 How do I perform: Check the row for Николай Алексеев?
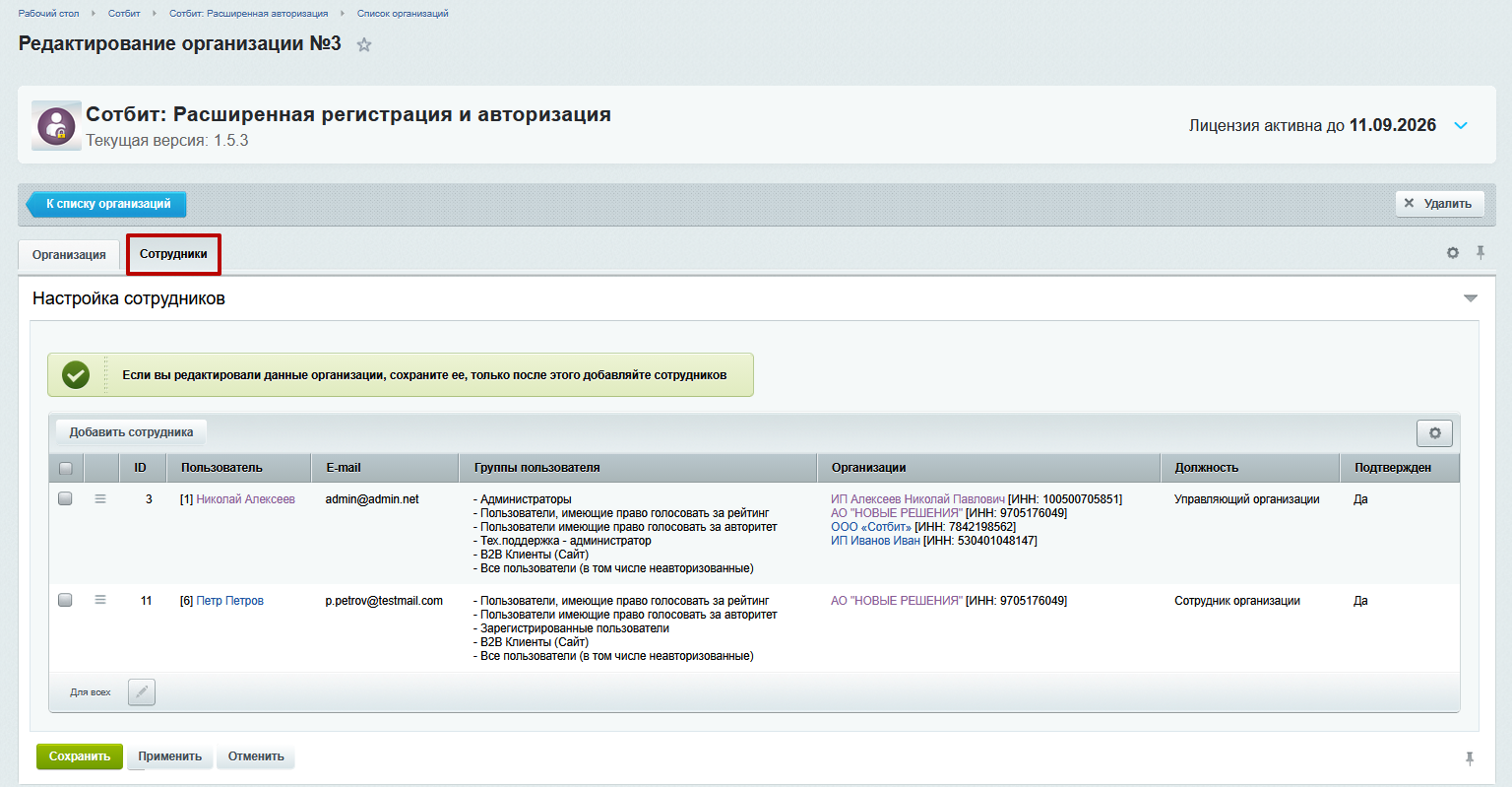[66, 499]
